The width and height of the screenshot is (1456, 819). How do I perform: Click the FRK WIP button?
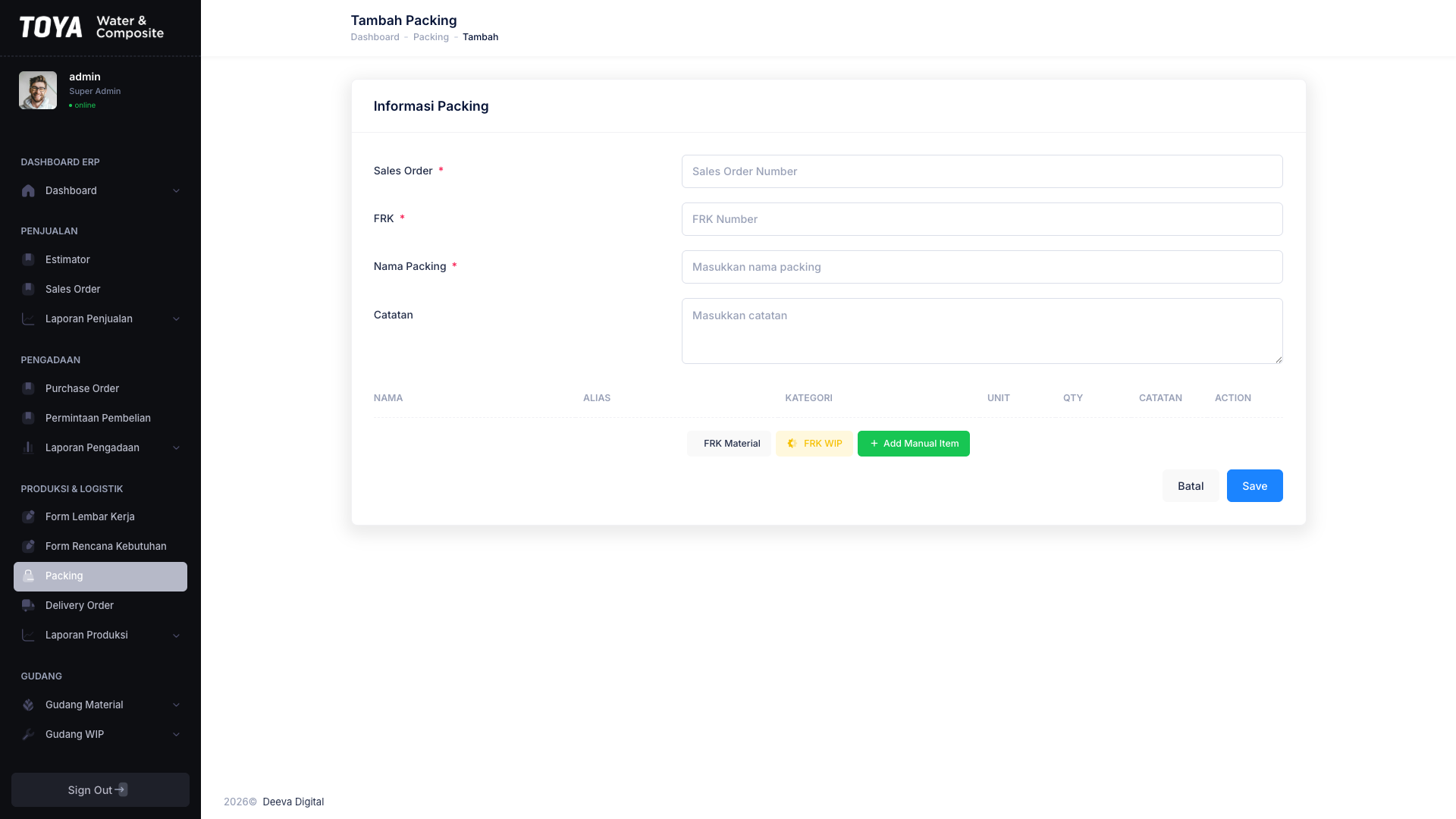coord(814,444)
